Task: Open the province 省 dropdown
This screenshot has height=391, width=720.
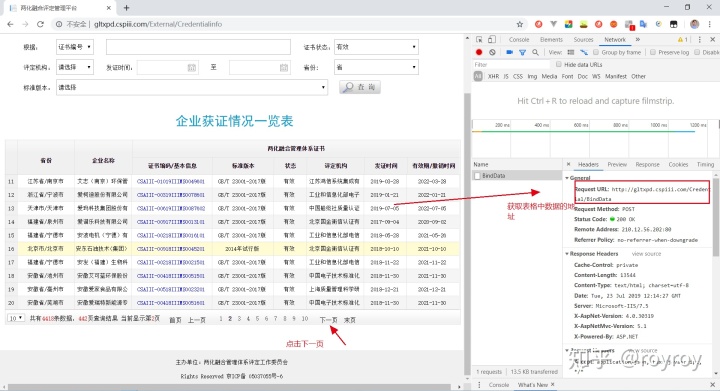Action: click(376, 67)
